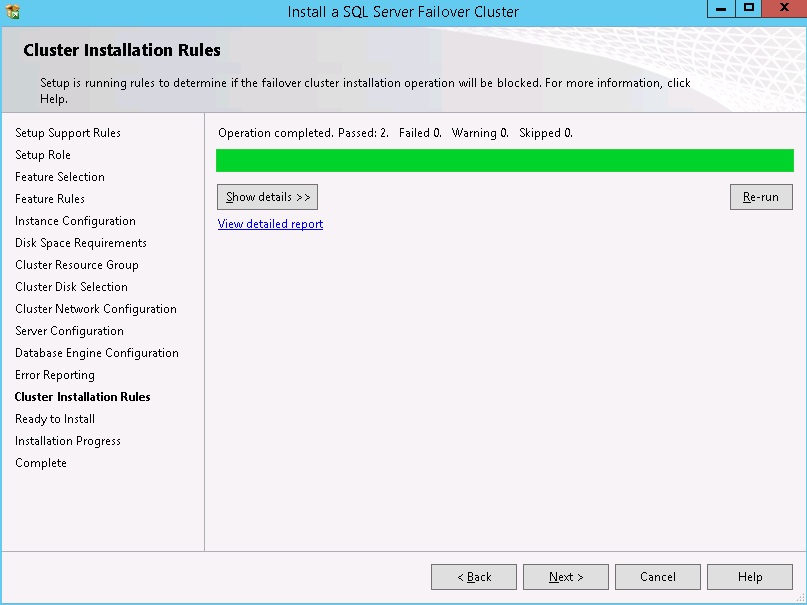The width and height of the screenshot is (807, 605).
Task: Proceed with the Next button
Action: pos(566,577)
